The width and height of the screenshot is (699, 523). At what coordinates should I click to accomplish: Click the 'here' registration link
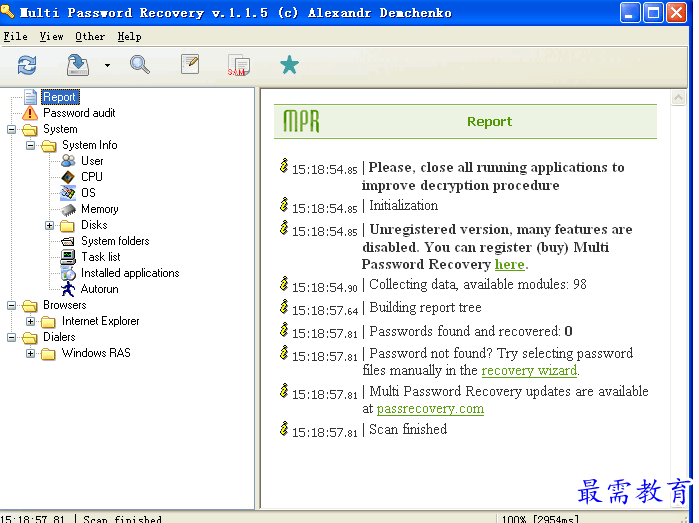(x=510, y=264)
